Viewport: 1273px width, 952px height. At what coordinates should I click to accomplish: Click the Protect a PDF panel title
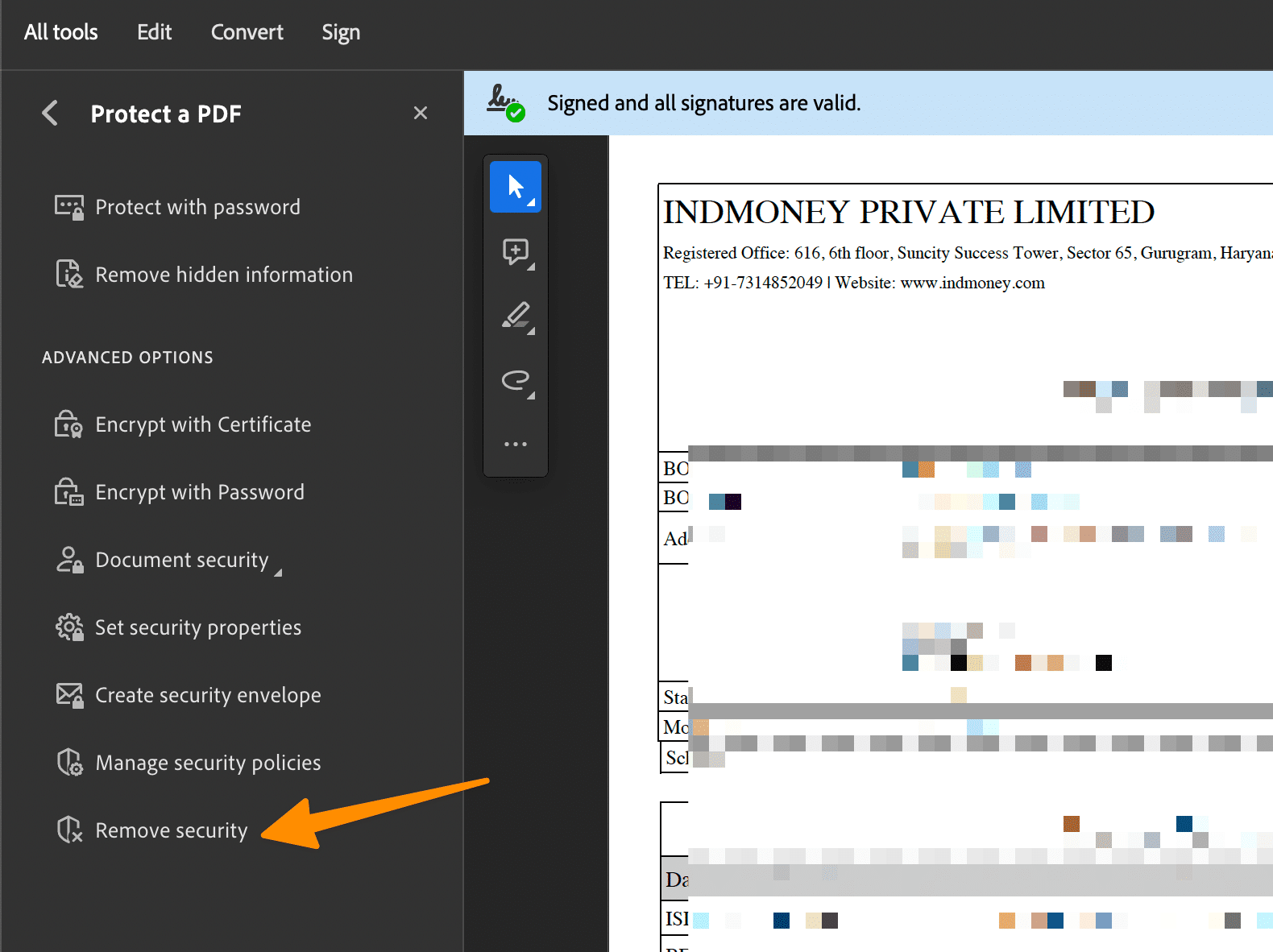(x=166, y=114)
